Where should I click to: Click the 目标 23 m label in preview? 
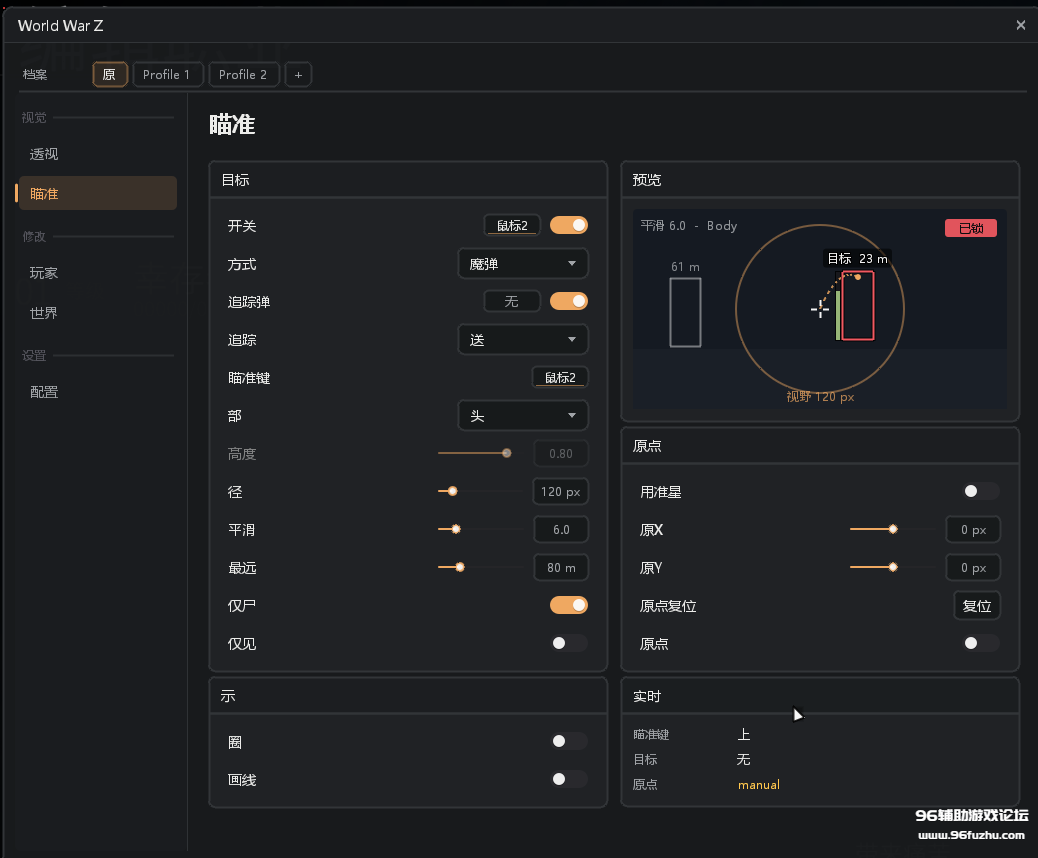(x=857, y=259)
